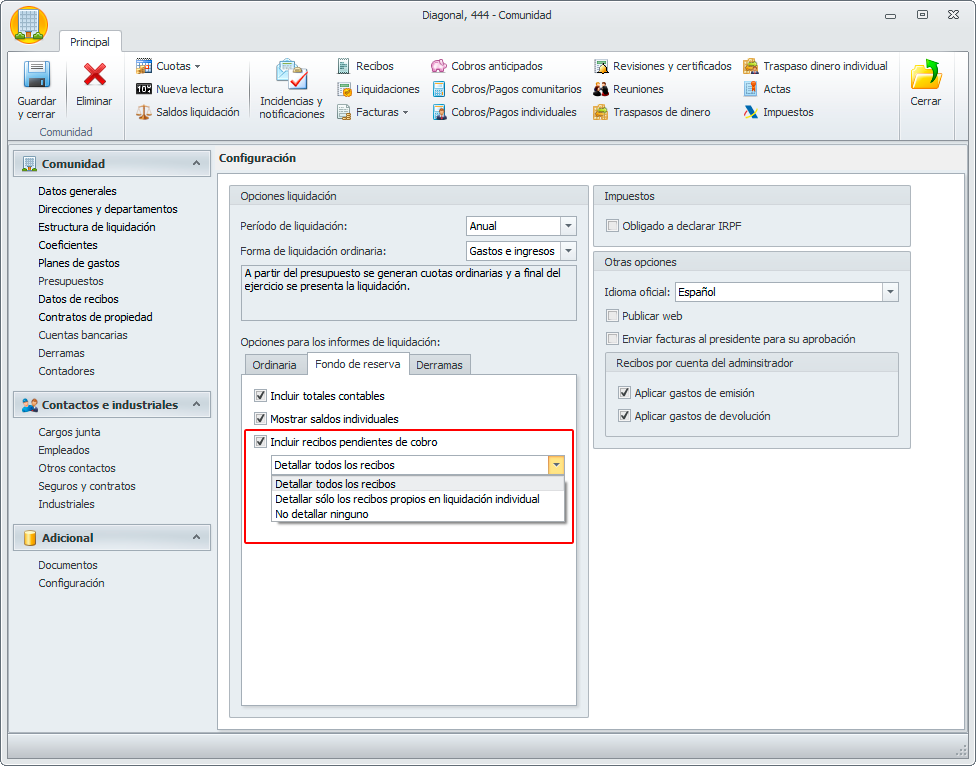Open Documentos under Adicional
976x766 pixels.
(x=68, y=565)
